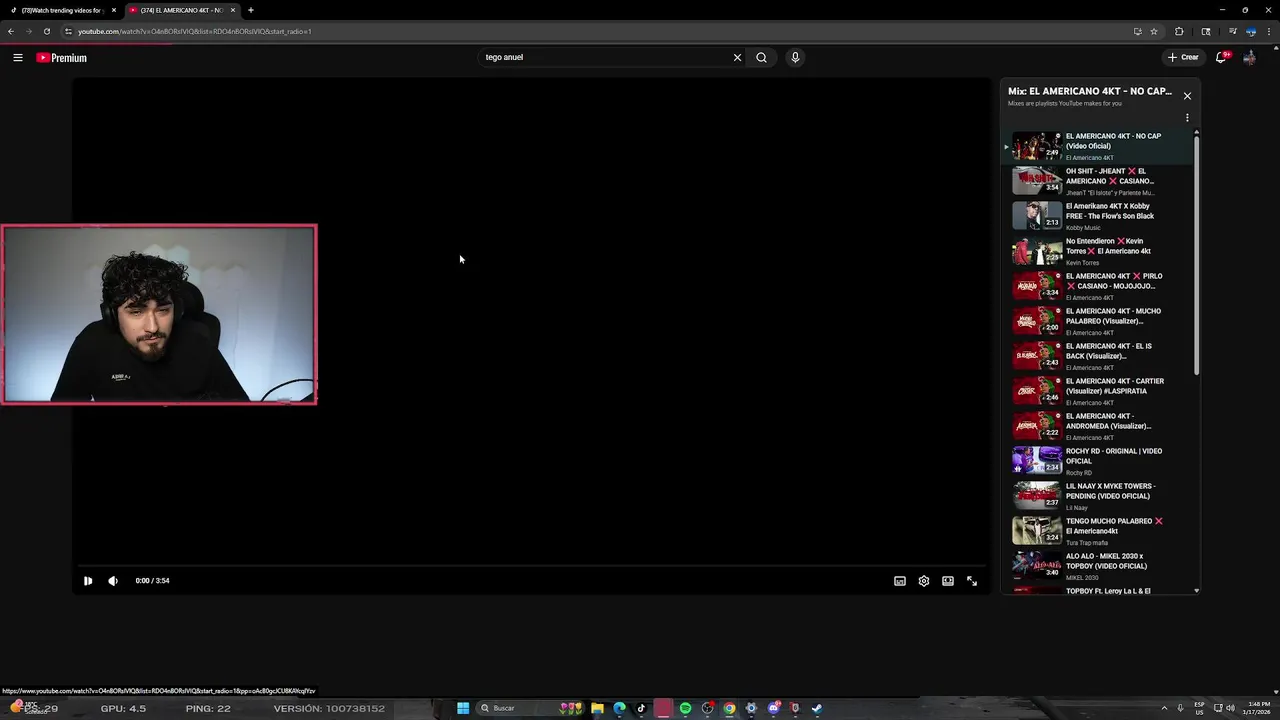Open Spotify from the taskbar
This screenshot has width=1280, height=720.
(x=685, y=708)
